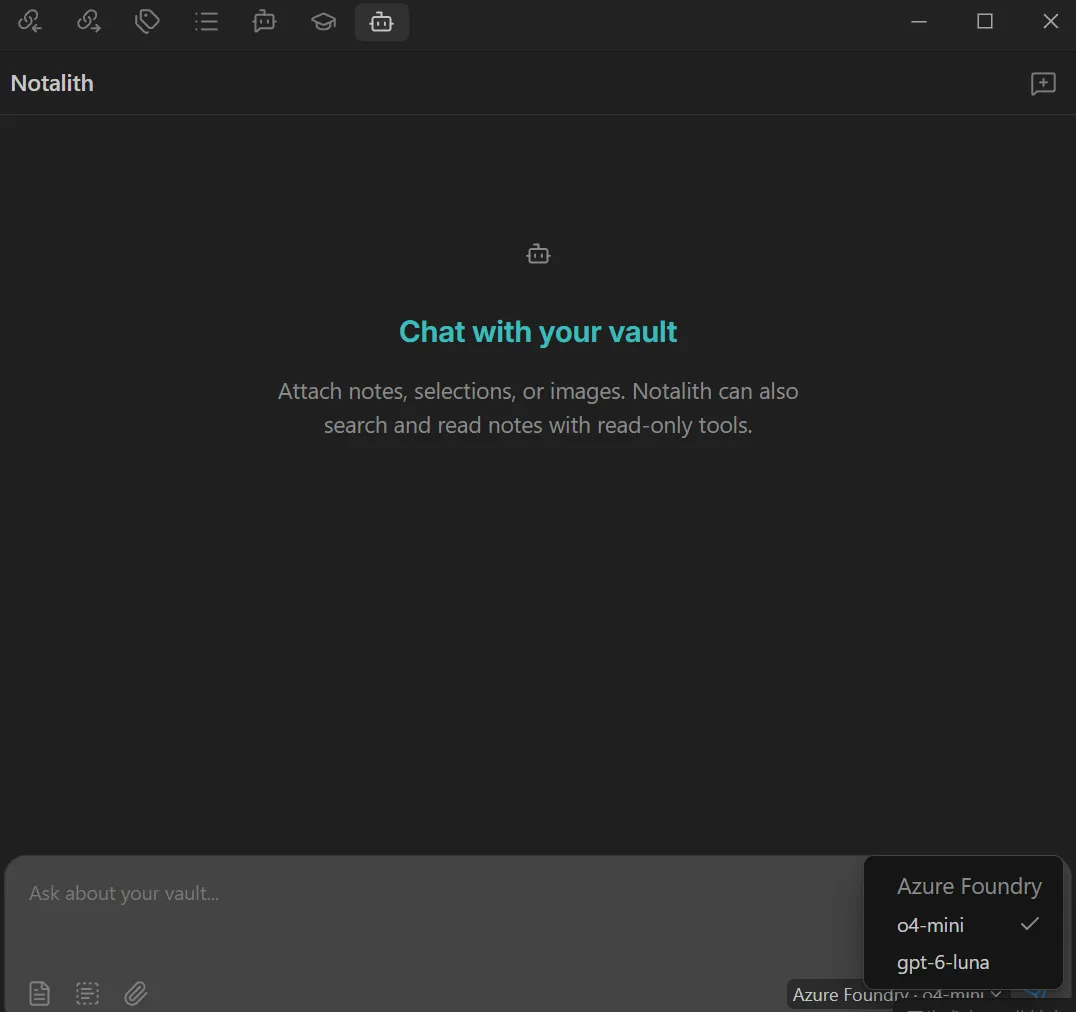Viewport: 1076px width, 1012px height.
Task: Choose the o4-mini model option
Action: click(x=963, y=925)
